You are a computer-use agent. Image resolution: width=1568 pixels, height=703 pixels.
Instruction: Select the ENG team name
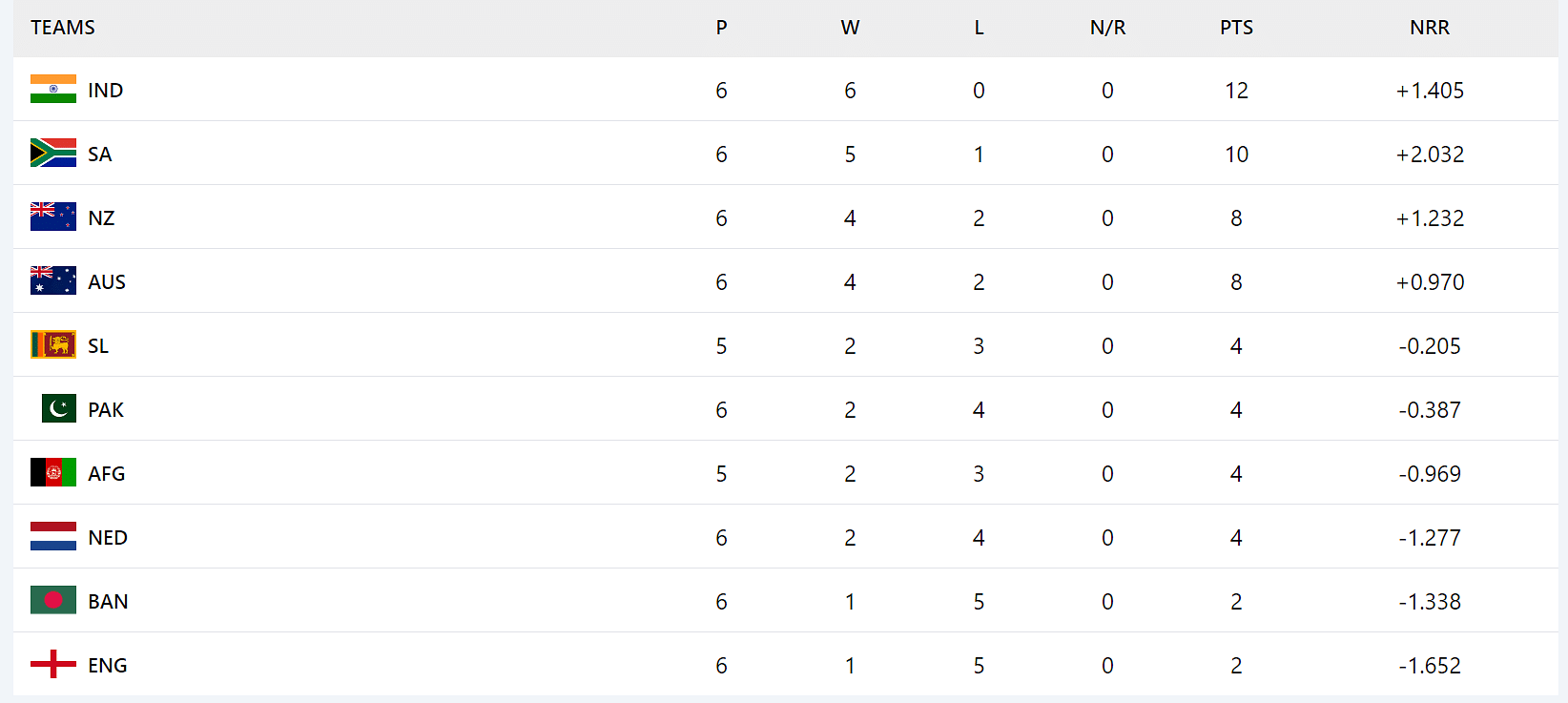click(108, 666)
